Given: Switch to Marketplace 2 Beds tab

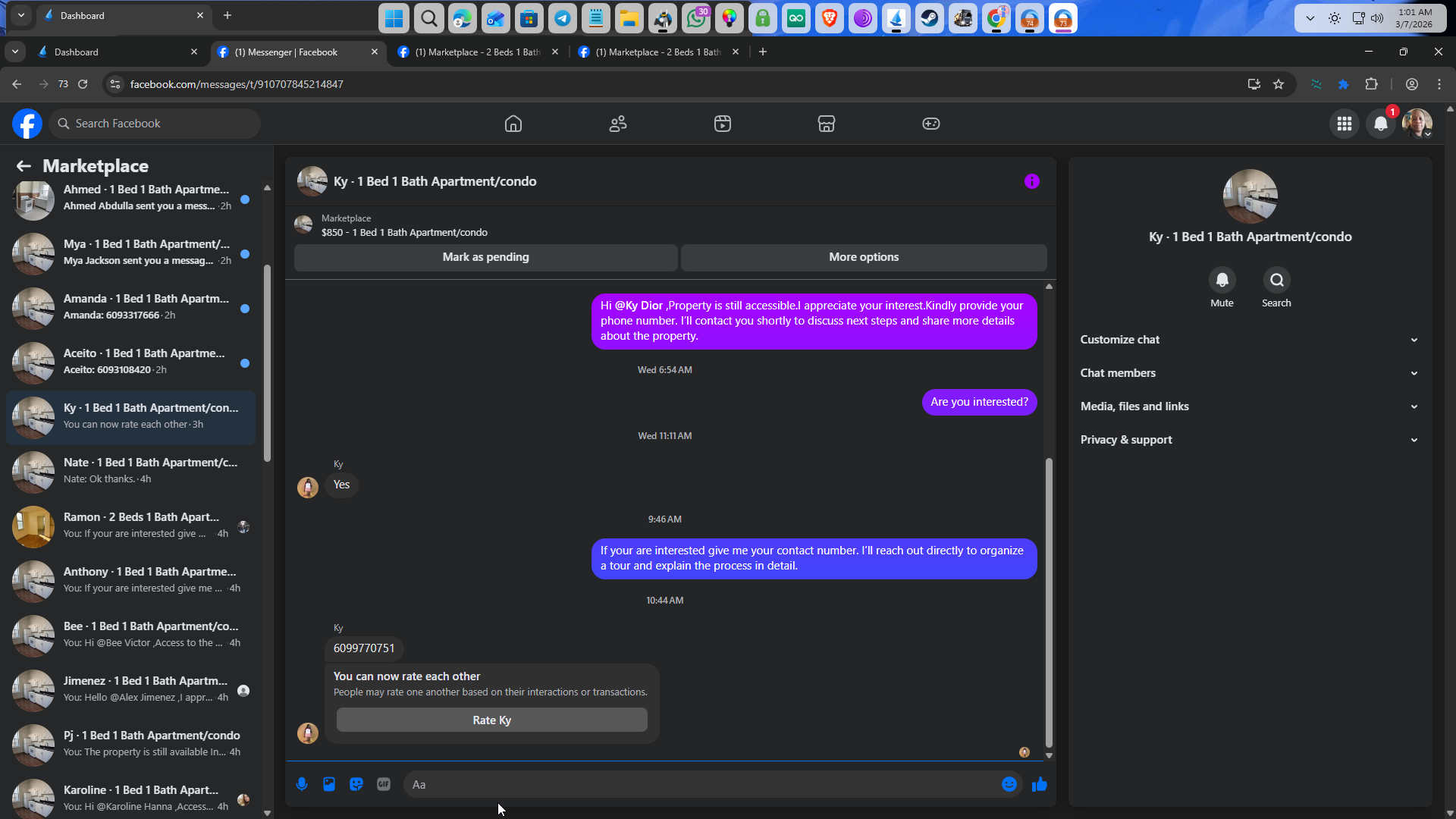Looking at the screenshot, I should pos(478,52).
